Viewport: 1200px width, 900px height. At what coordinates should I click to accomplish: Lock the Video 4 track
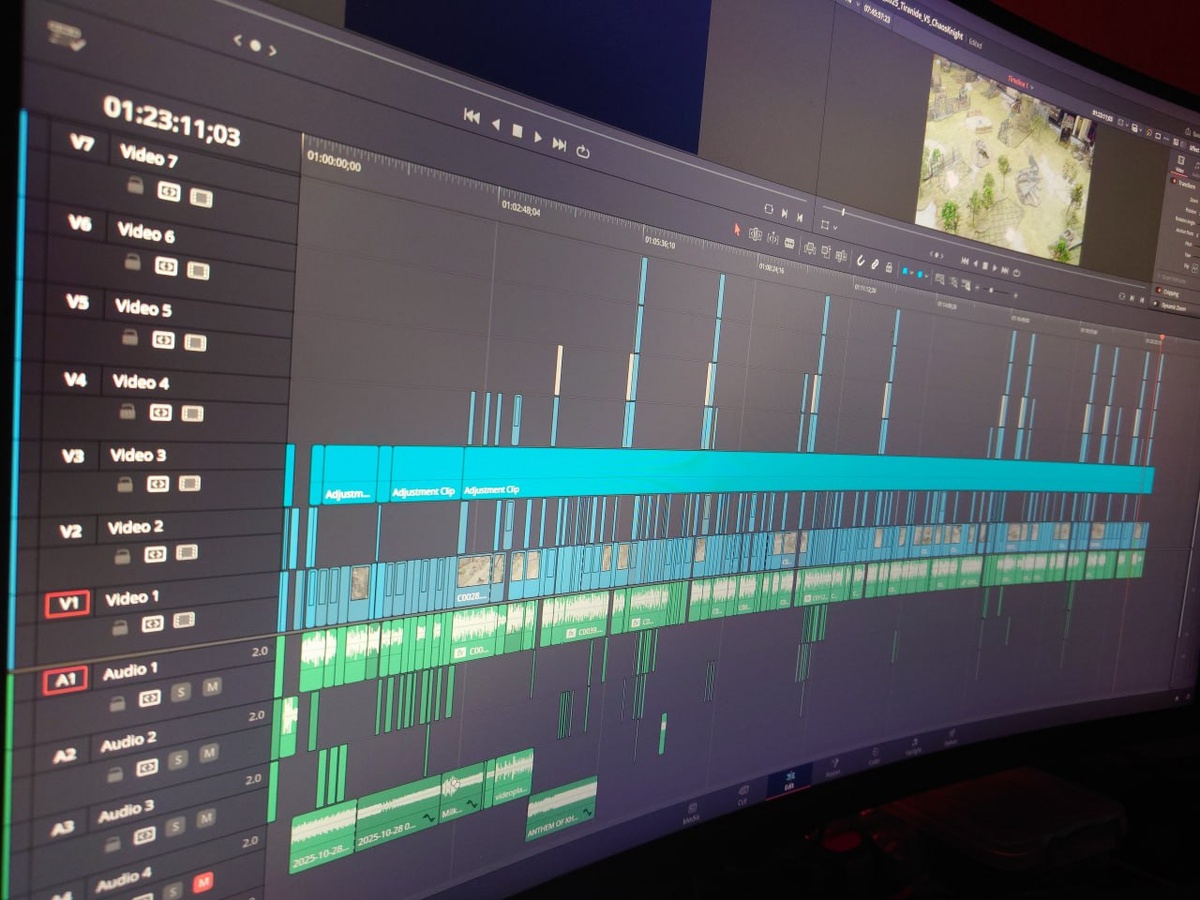[x=127, y=410]
